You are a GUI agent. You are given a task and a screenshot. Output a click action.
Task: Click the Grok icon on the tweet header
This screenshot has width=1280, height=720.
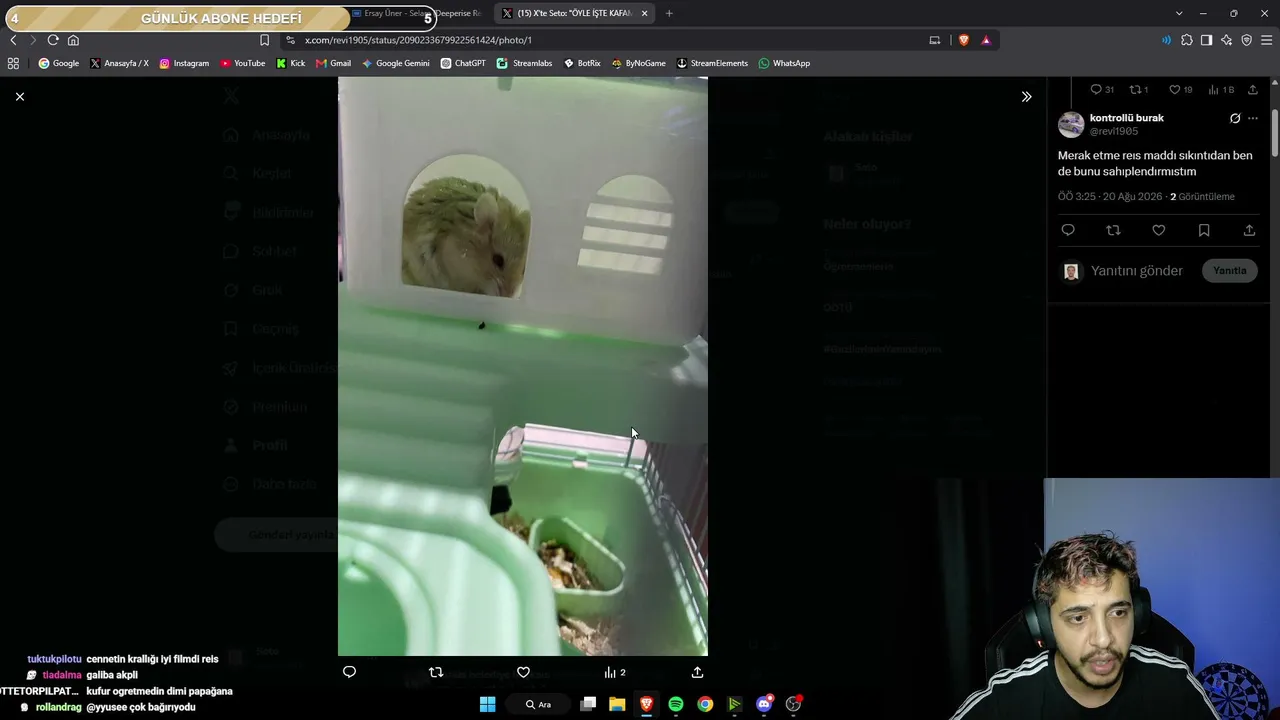point(1235,118)
